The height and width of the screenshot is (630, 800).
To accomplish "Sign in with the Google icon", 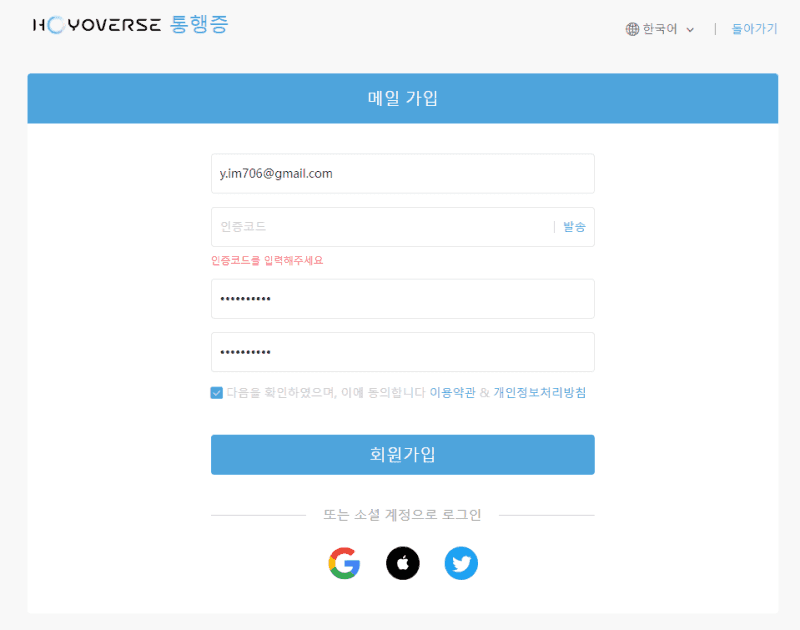I will click(x=344, y=563).
